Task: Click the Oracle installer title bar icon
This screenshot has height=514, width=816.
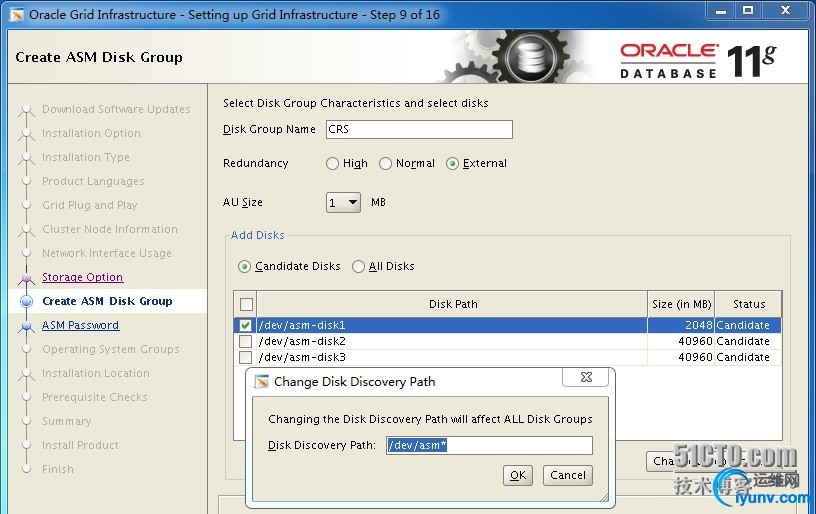Action: click(17, 15)
